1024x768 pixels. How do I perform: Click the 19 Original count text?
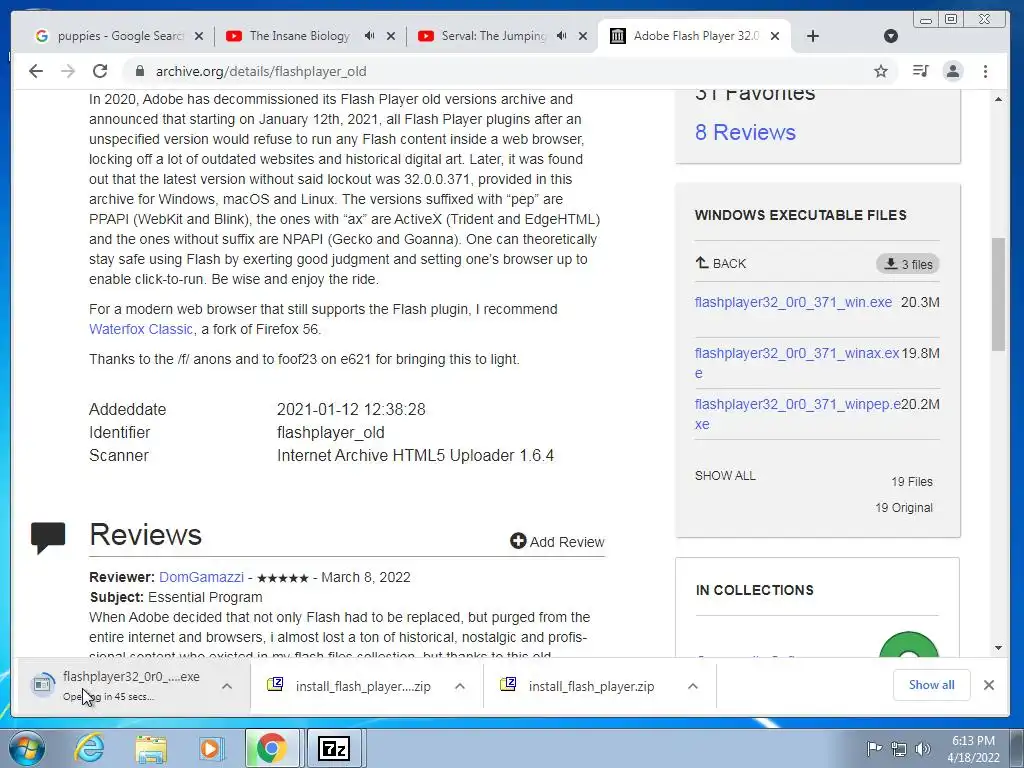click(904, 507)
